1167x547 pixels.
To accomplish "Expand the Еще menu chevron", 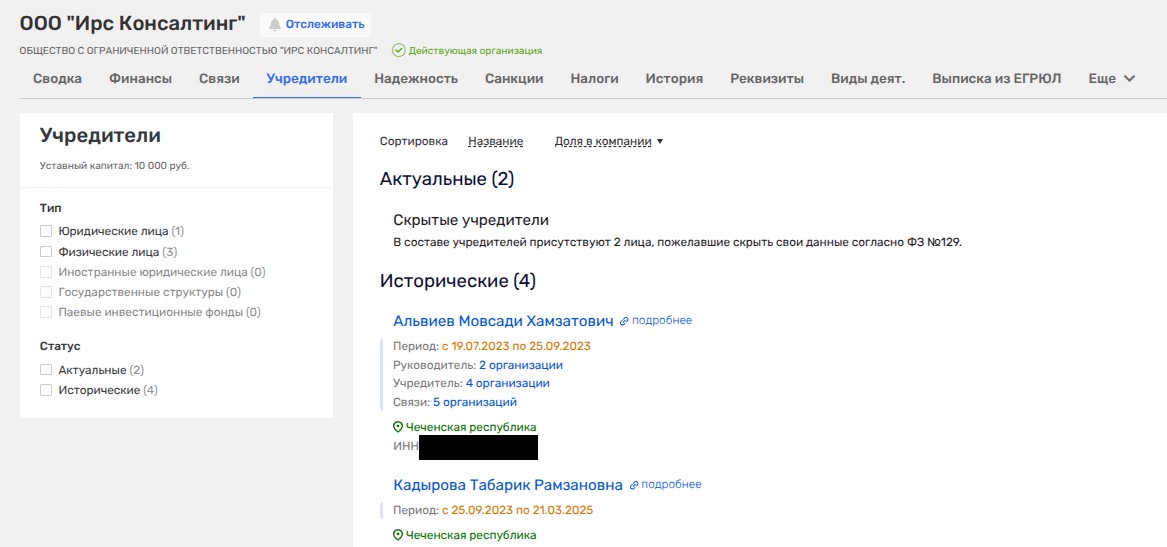I will 1130,79.
